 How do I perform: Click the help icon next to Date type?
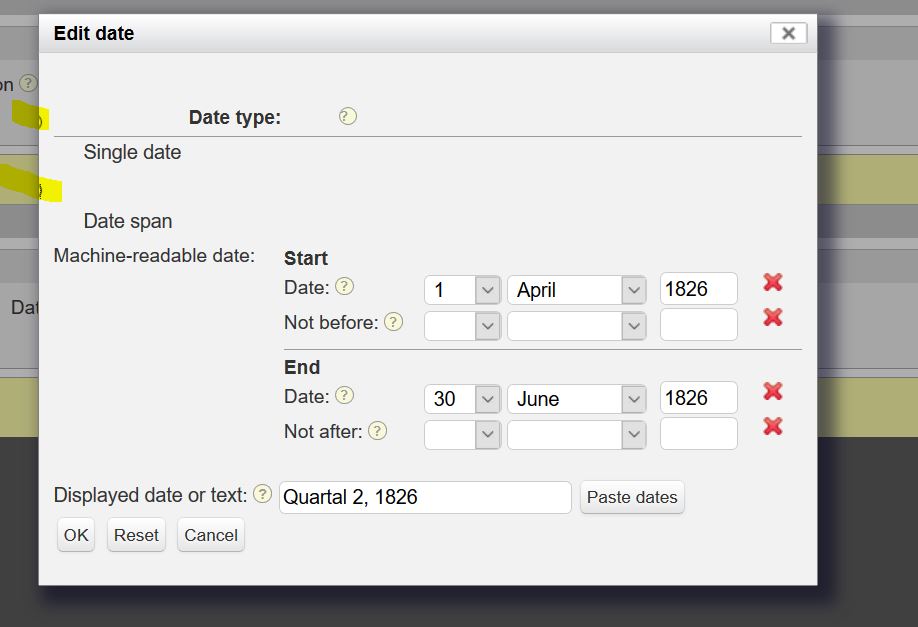[x=347, y=116]
